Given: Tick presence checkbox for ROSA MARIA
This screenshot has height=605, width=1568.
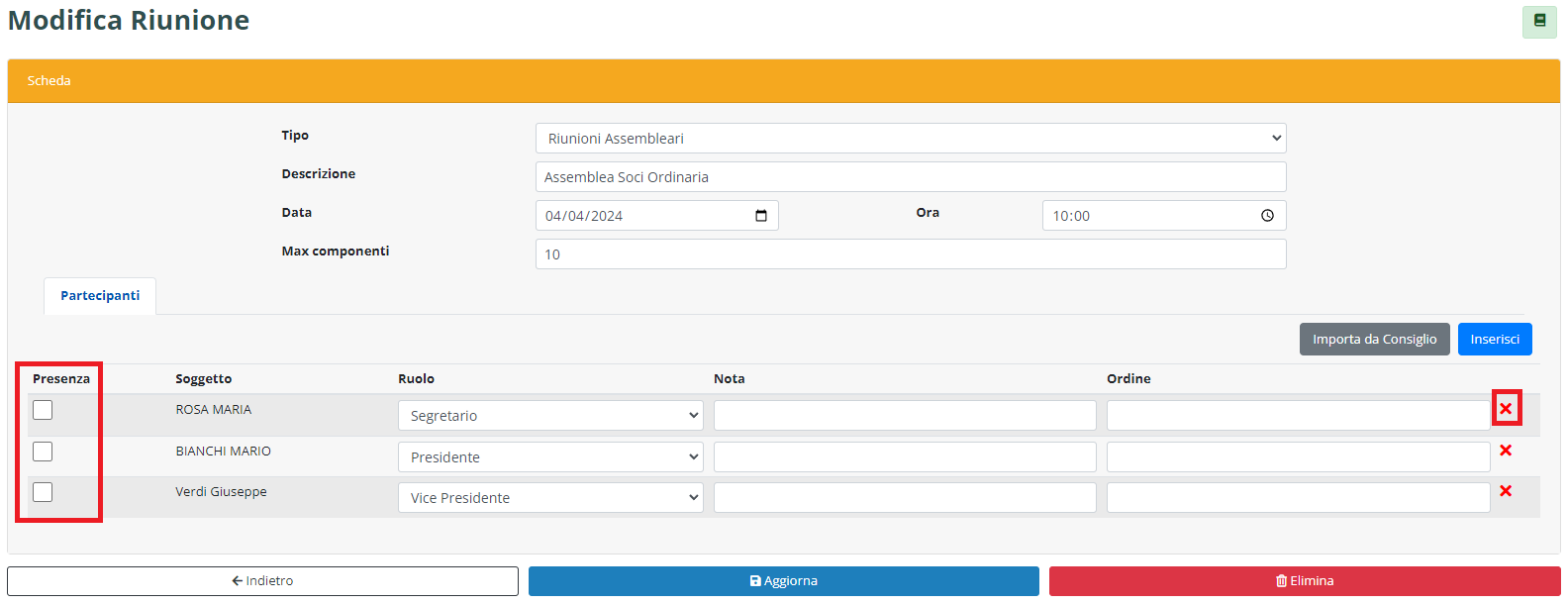Looking at the screenshot, I should click(43, 410).
